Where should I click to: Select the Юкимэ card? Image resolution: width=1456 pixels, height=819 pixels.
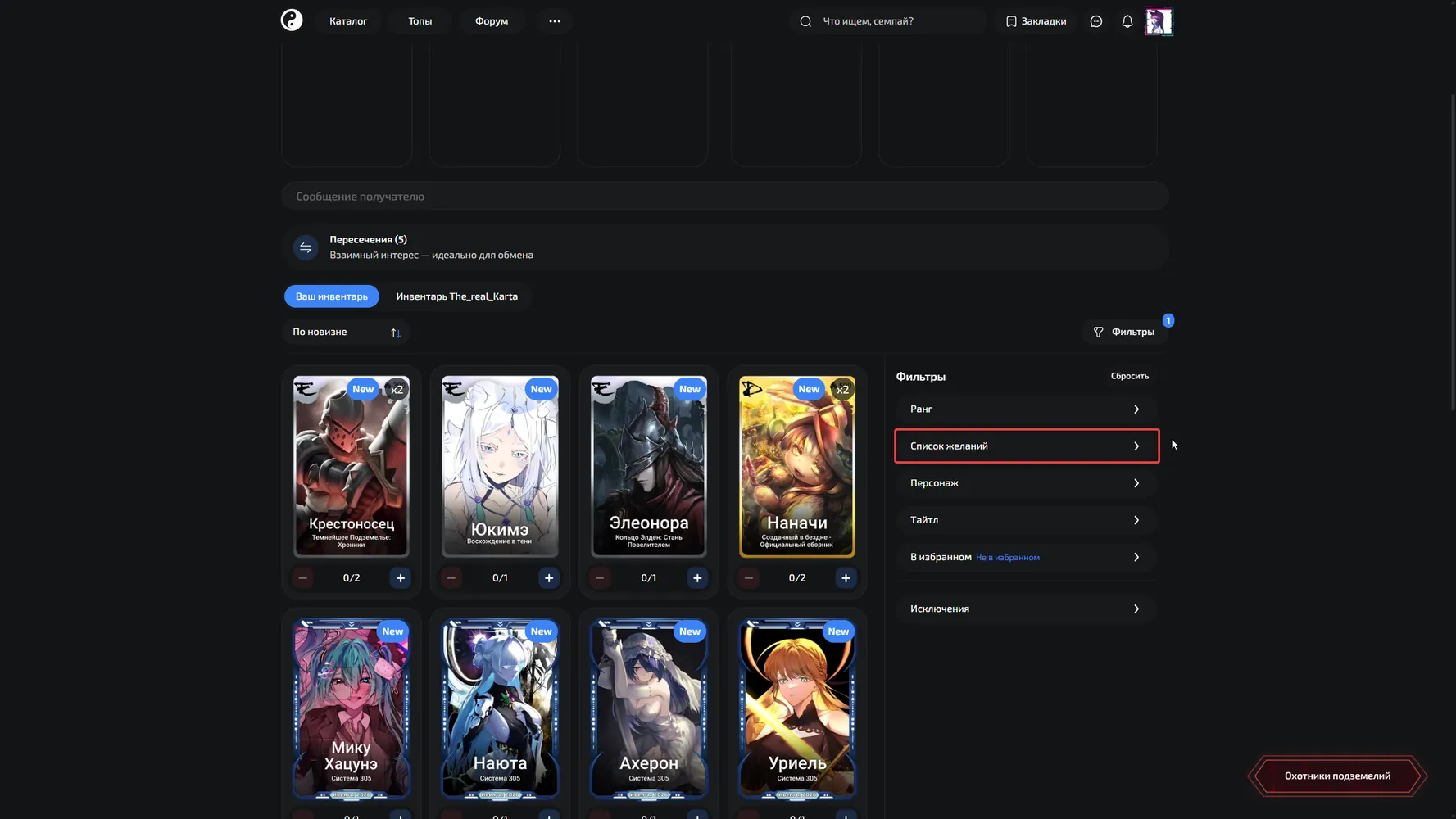click(x=500, y=467)
